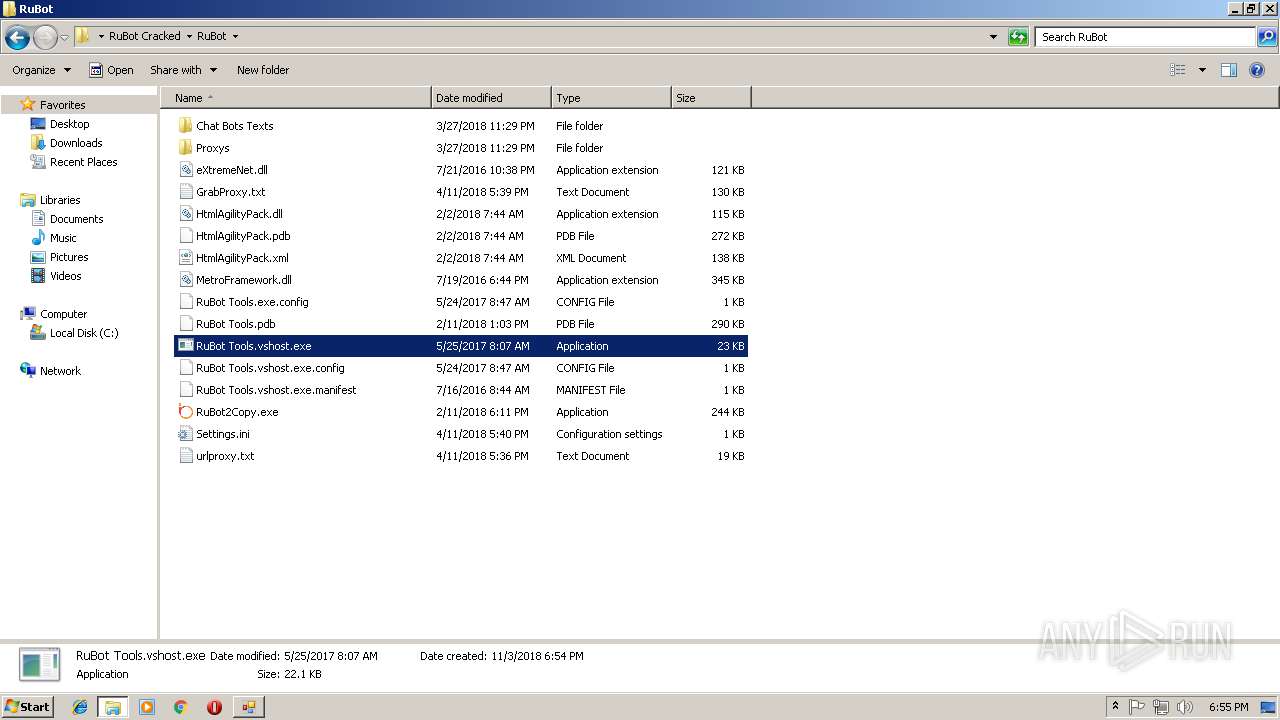The image size is (1280, 720).
Task: Click RuBot Cracked in the address breadcrumb
Action: click(x=145, y=36)
